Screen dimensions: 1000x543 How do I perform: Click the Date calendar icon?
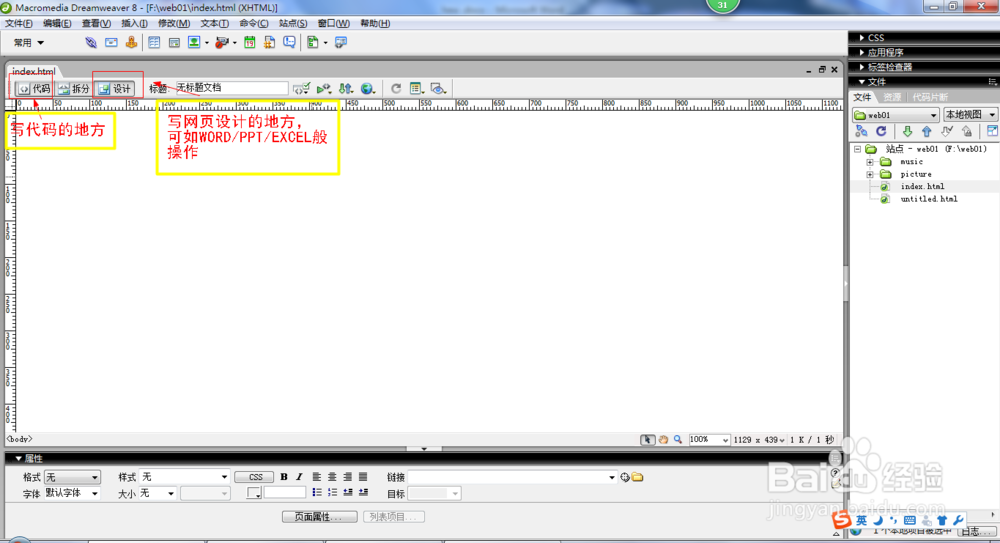pyautogui.click(x=249, y=43)
